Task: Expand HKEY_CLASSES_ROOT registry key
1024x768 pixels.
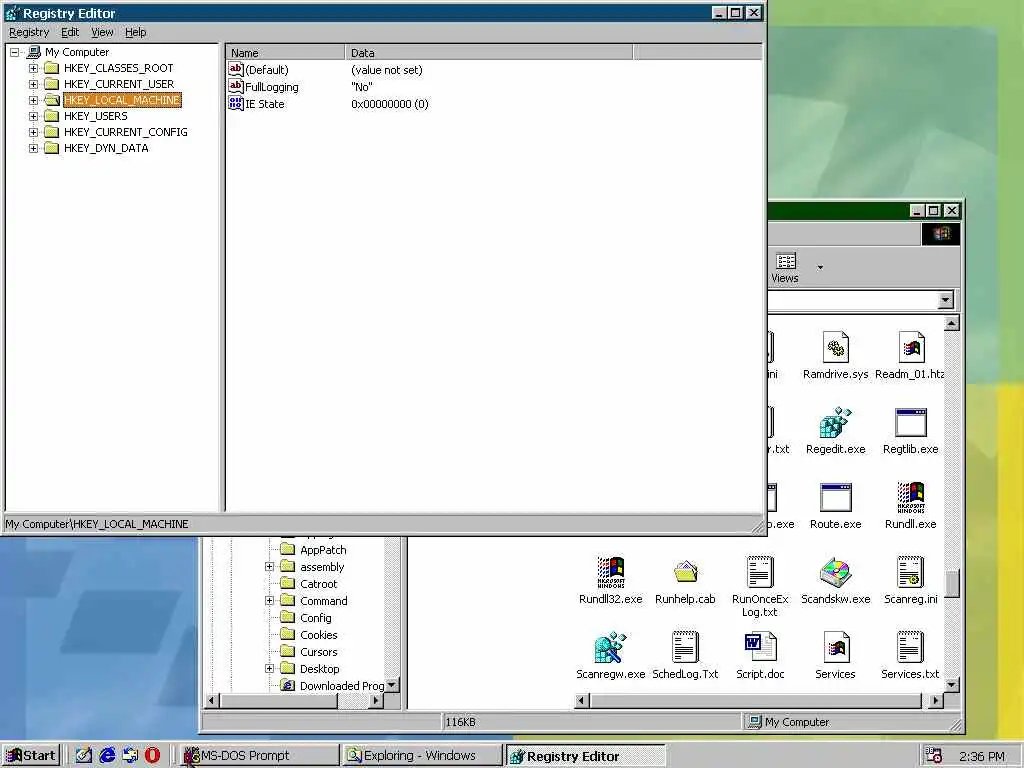Action: click(33, 68)
